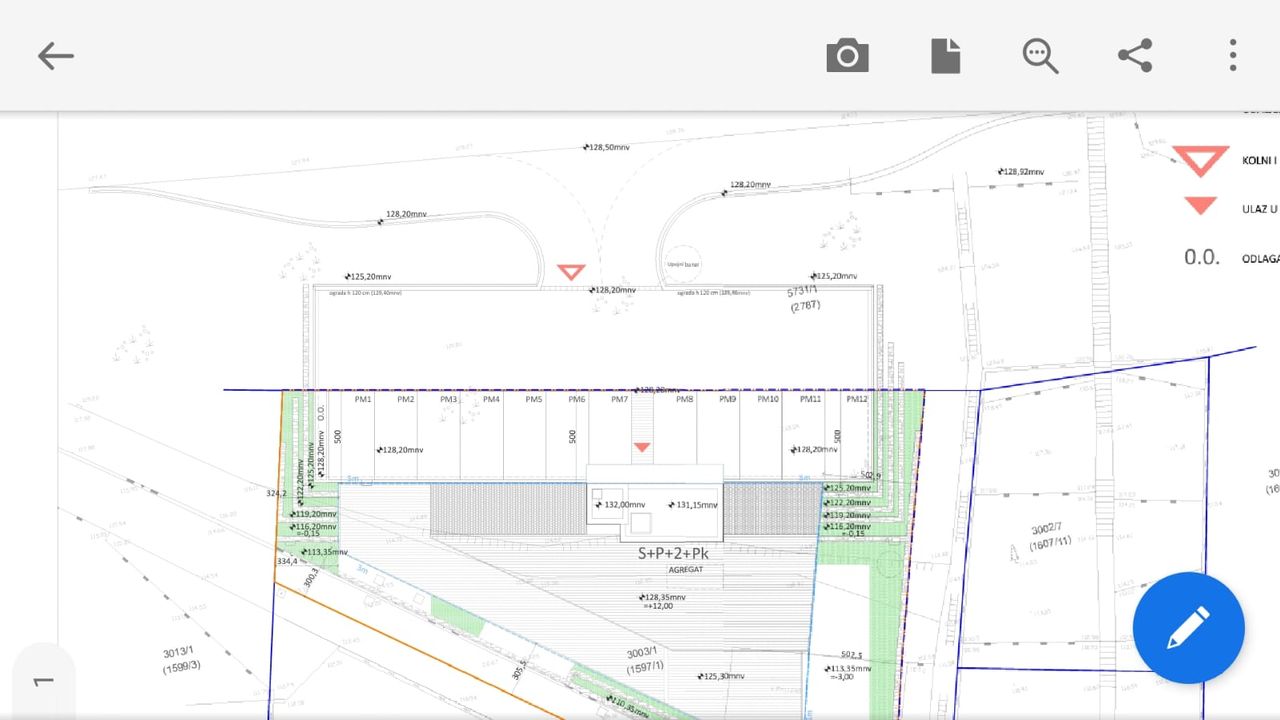Click the 324,2 dimension label
This screenshot has height=720, width=1280.
pyautogui.click(x=277, y=493)
